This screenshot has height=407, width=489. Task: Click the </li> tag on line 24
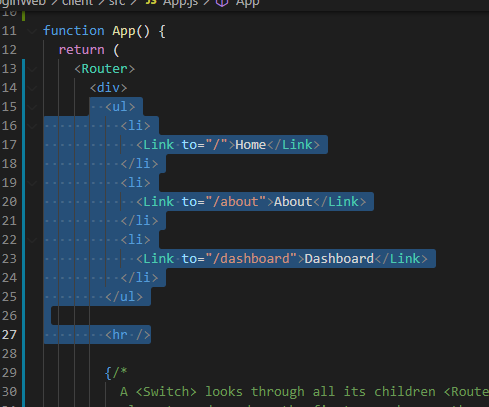pos(139,278)
